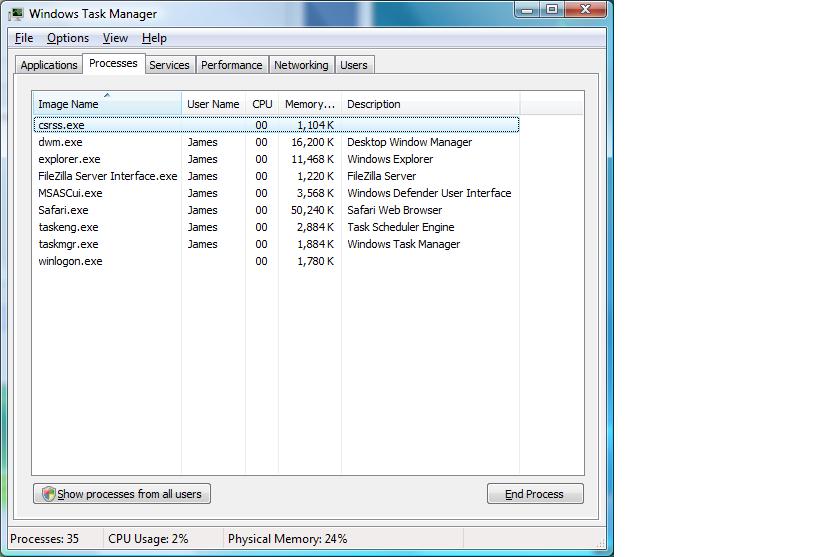Close the Windows Task Manager window
The image size is (840, 557).
(x=586, y=10)
